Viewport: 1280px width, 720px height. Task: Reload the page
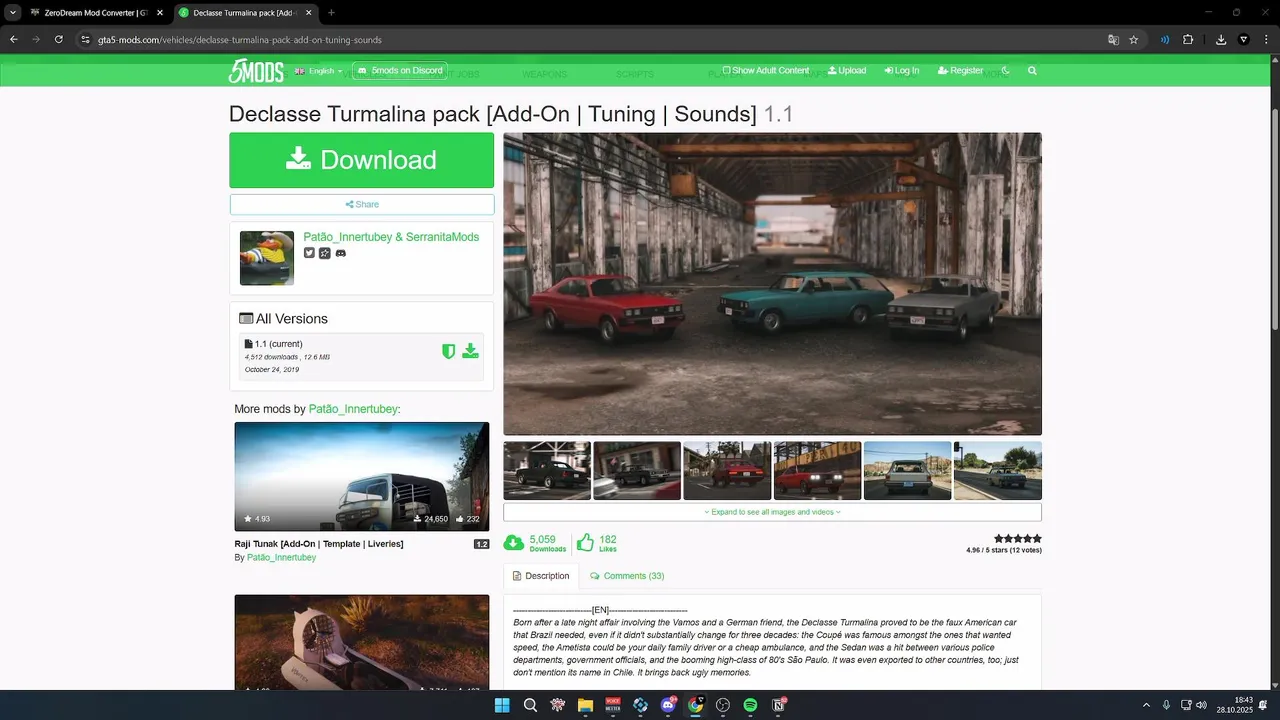pyautogui.click(x=59, y=40)
